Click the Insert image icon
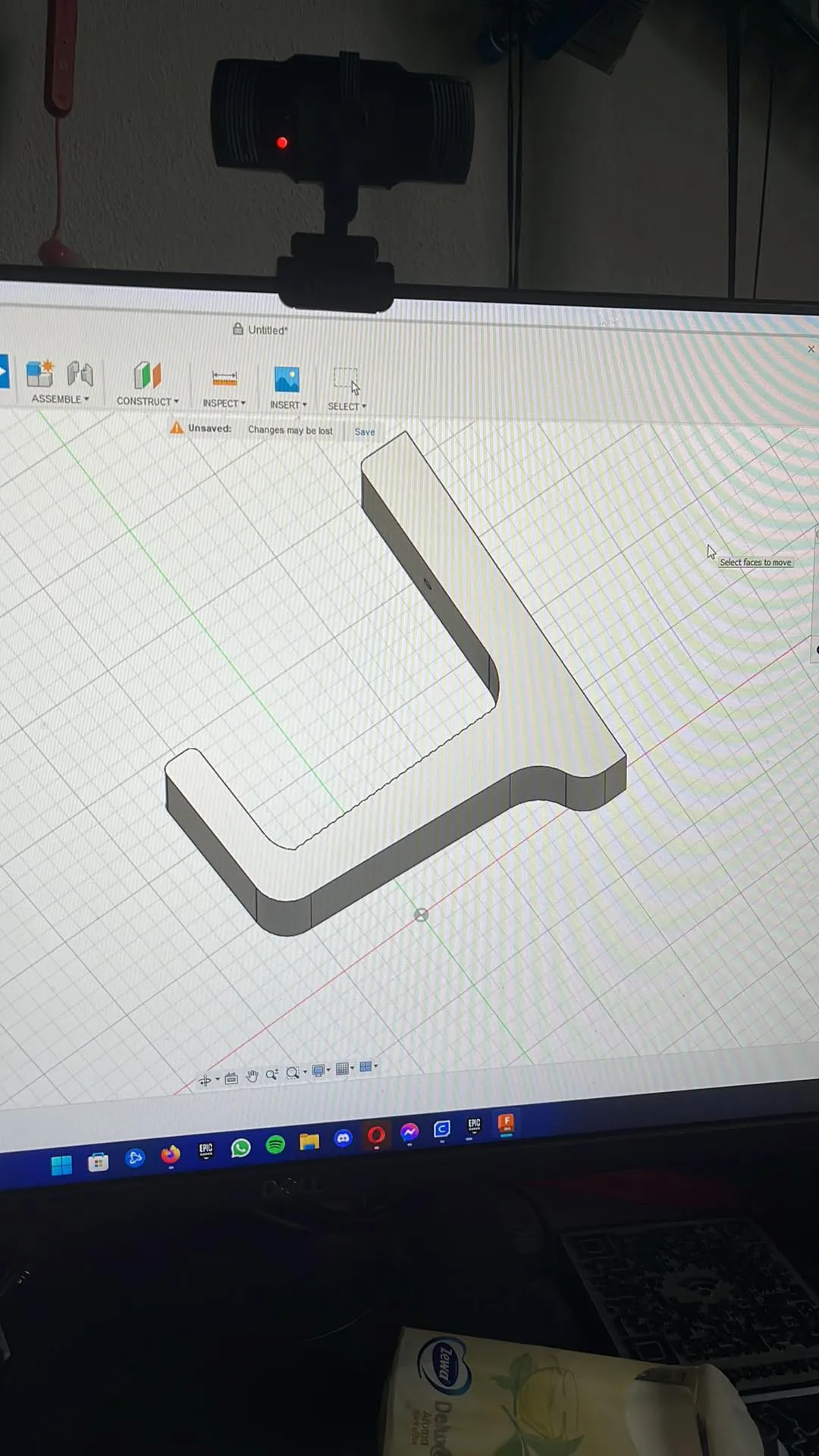Screen dimensions: 819x1456 [x=287, y=379]
